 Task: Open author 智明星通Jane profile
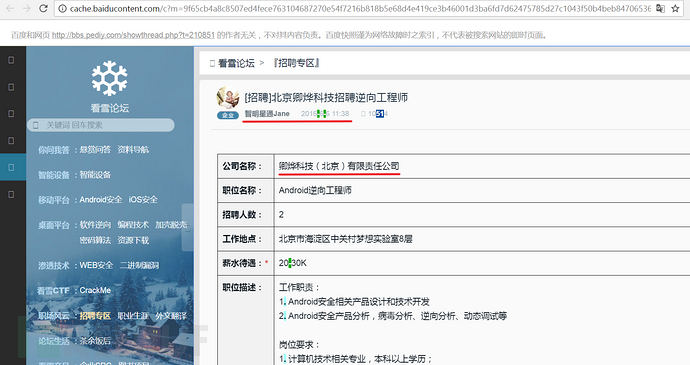267,114
